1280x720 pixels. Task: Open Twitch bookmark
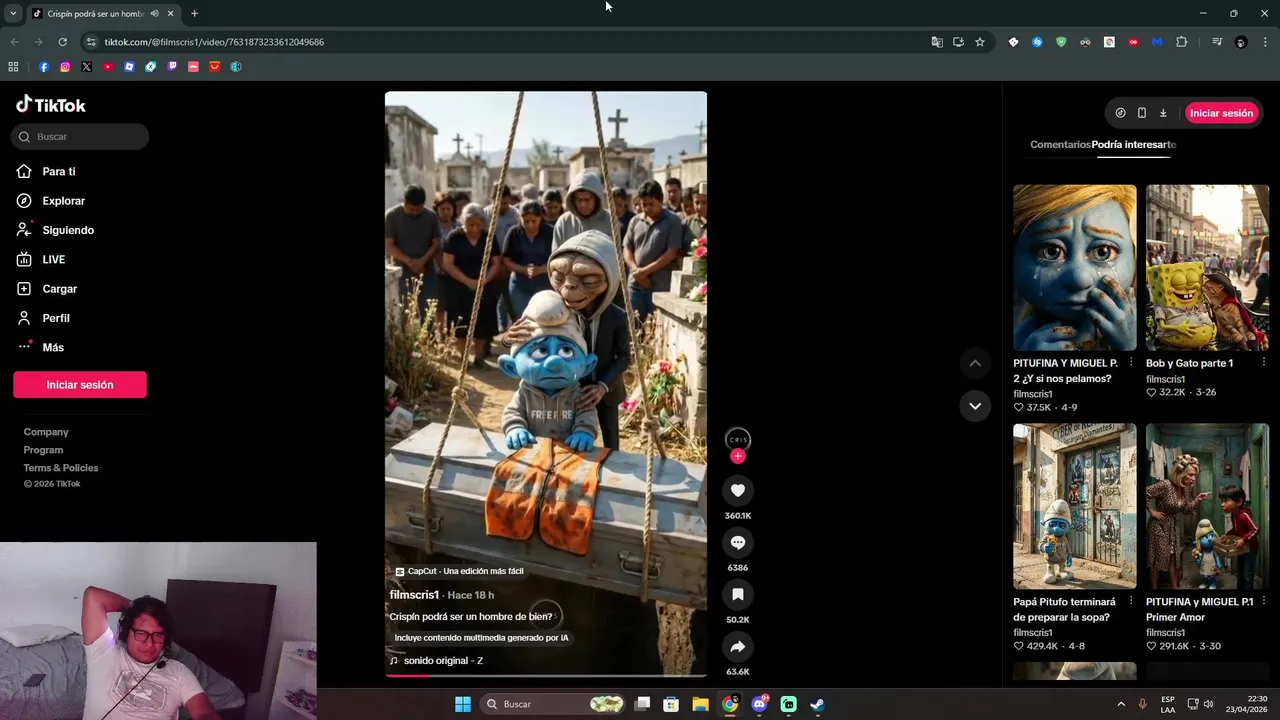click(x=172, y=67)
